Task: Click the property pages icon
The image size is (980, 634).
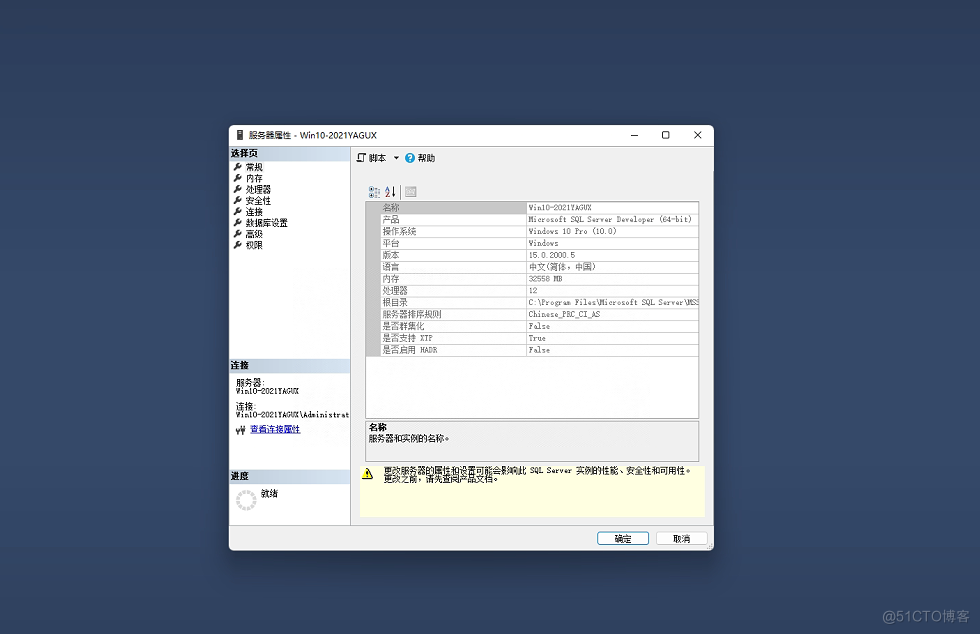Action: (411, 192)
